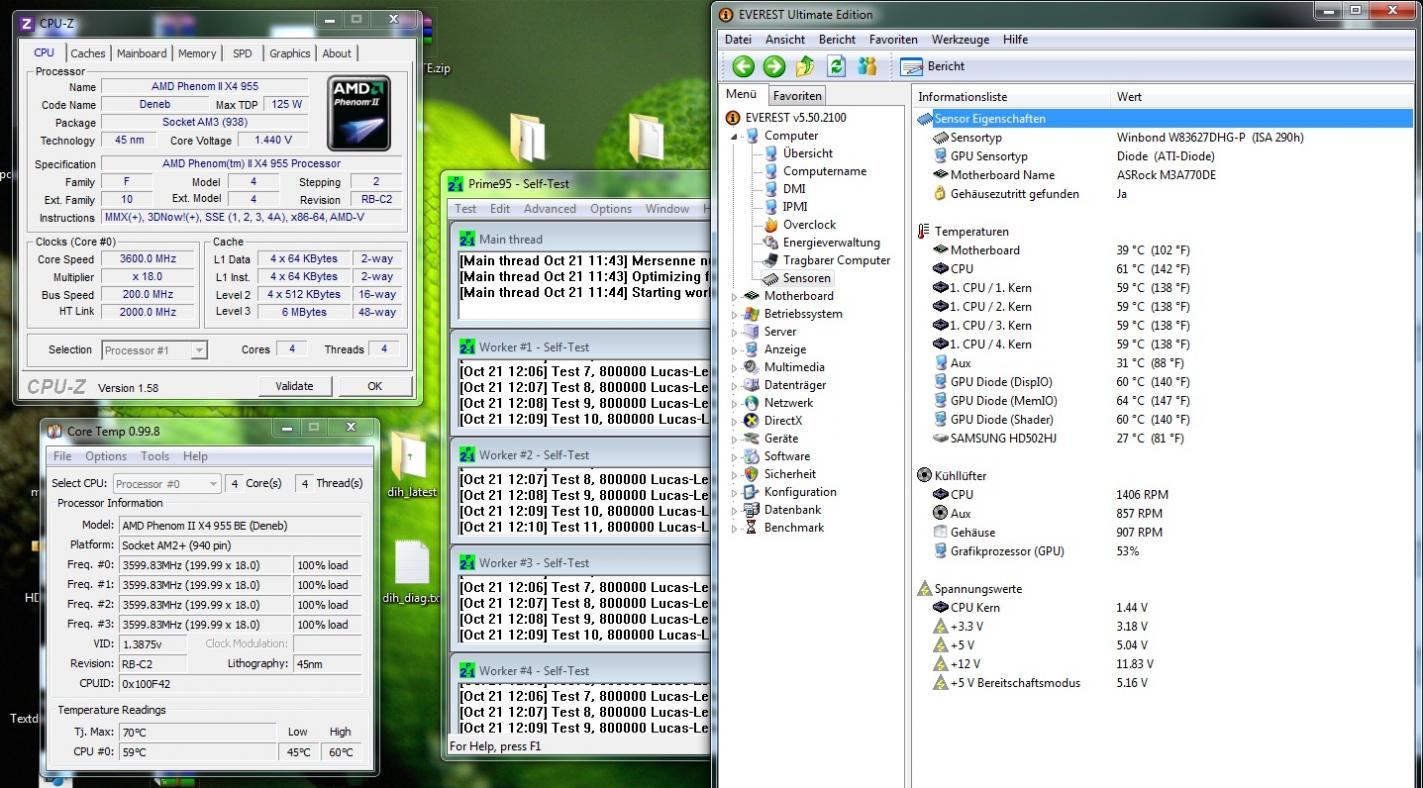This screenshot has width=1423, height=788.
Task: Open the Werkzeuge menu in EVEREST
Action: click(x=960, y=40)
